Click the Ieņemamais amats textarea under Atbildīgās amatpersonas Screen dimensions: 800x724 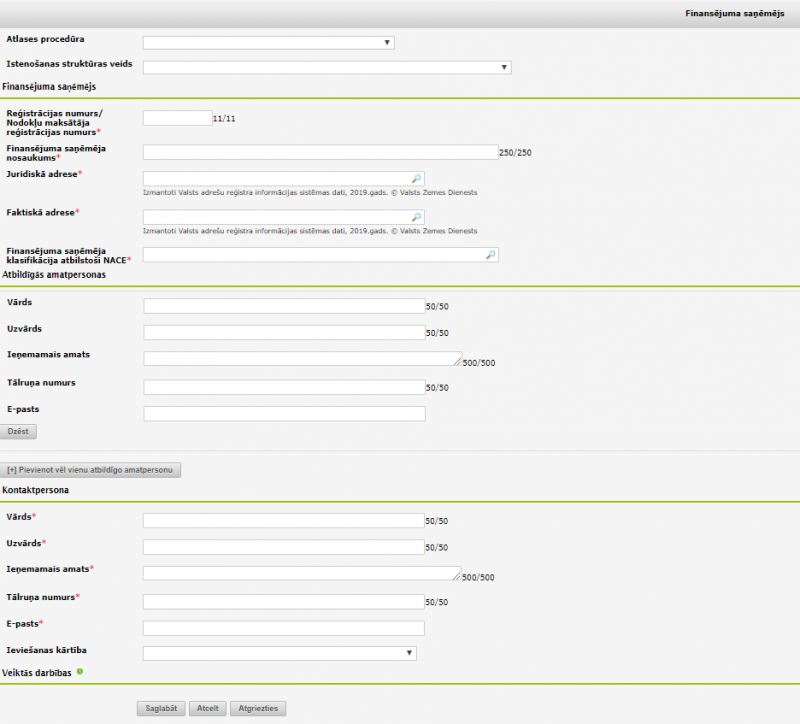300,359
